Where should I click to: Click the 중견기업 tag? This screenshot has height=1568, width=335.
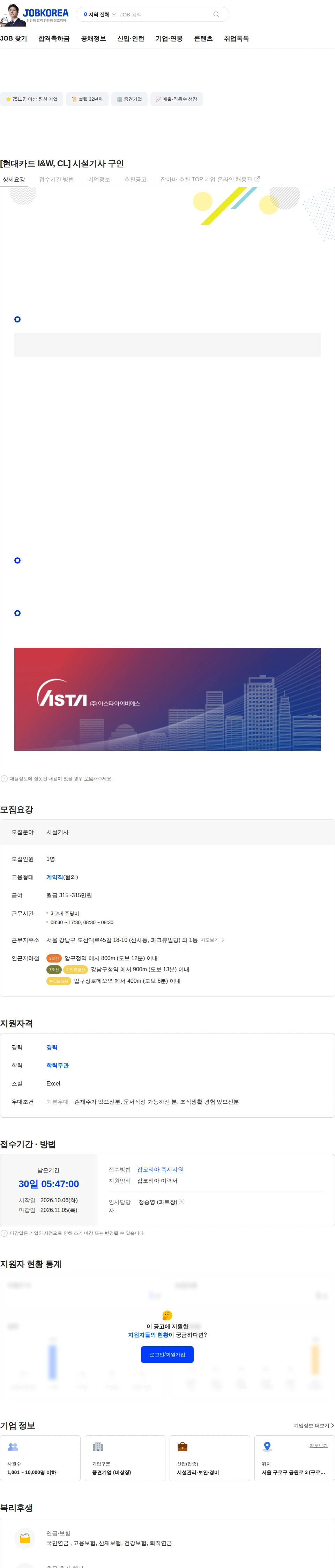pyautogui.click(x=129, y=99)
